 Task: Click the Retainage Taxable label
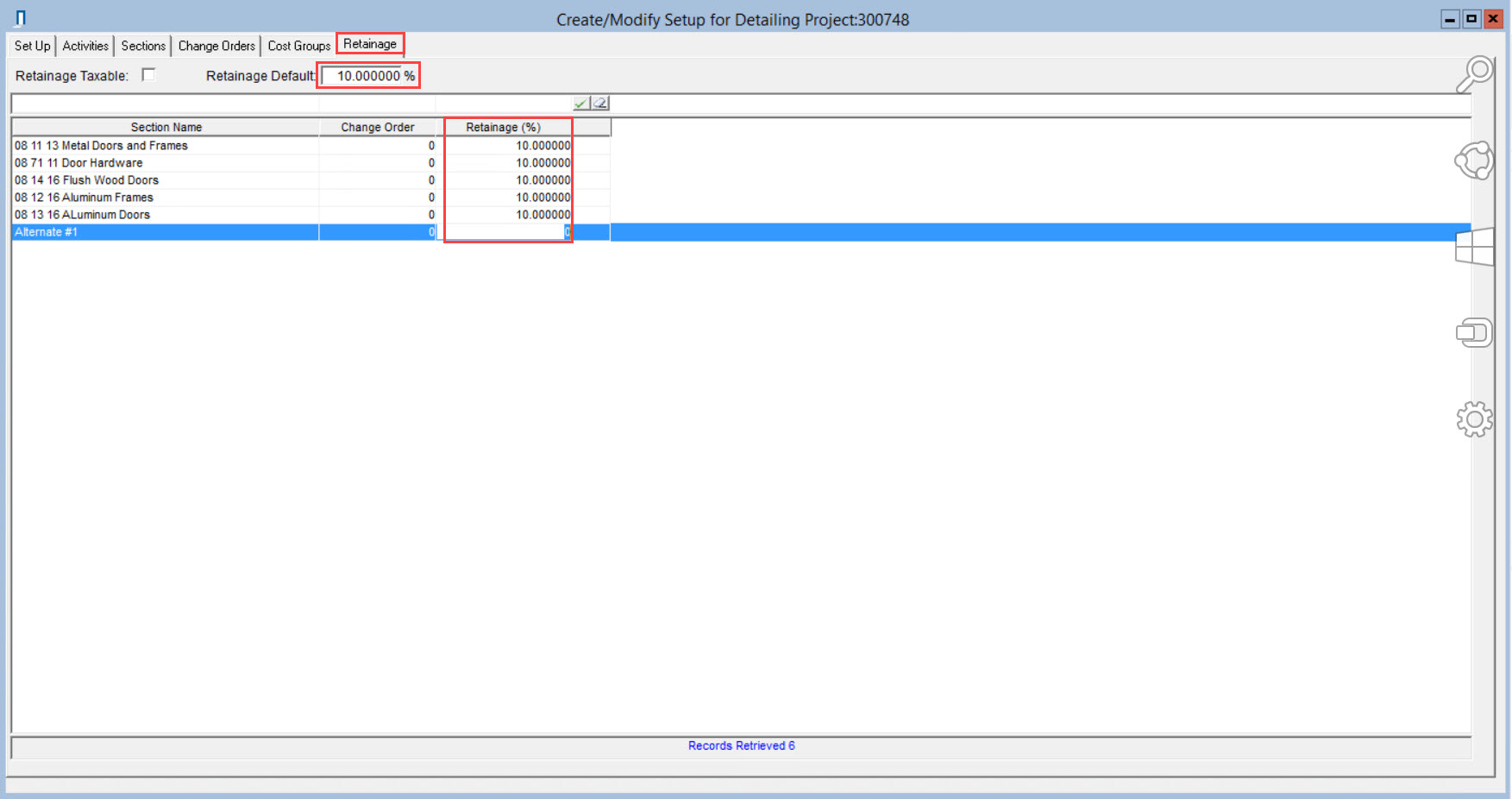tap(72, 76)
